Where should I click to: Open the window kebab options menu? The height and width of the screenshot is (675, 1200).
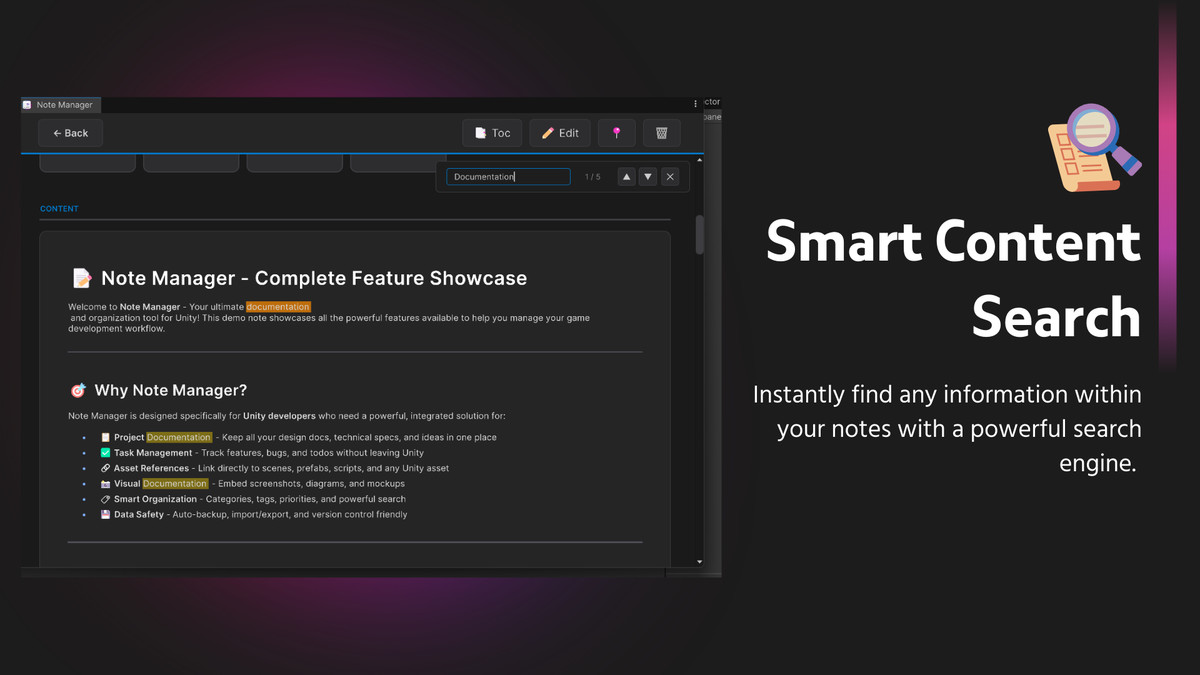click(695, 104)
